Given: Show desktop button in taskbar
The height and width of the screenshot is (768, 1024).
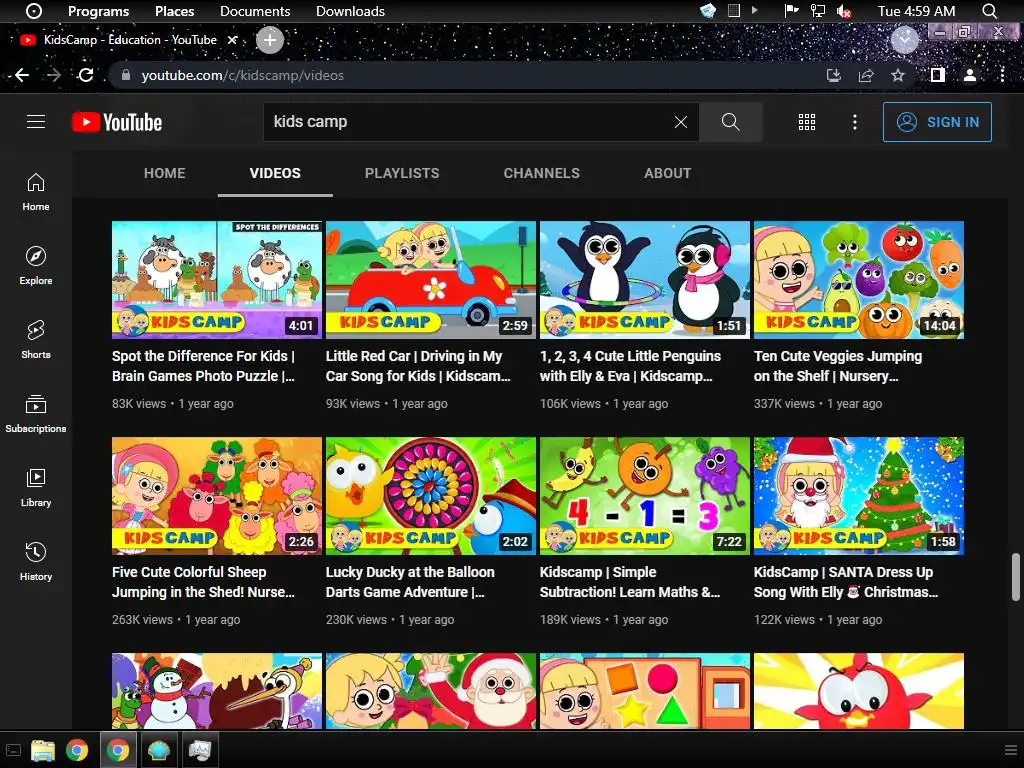Looking at the screenshot, I should [x=13, y=750].
